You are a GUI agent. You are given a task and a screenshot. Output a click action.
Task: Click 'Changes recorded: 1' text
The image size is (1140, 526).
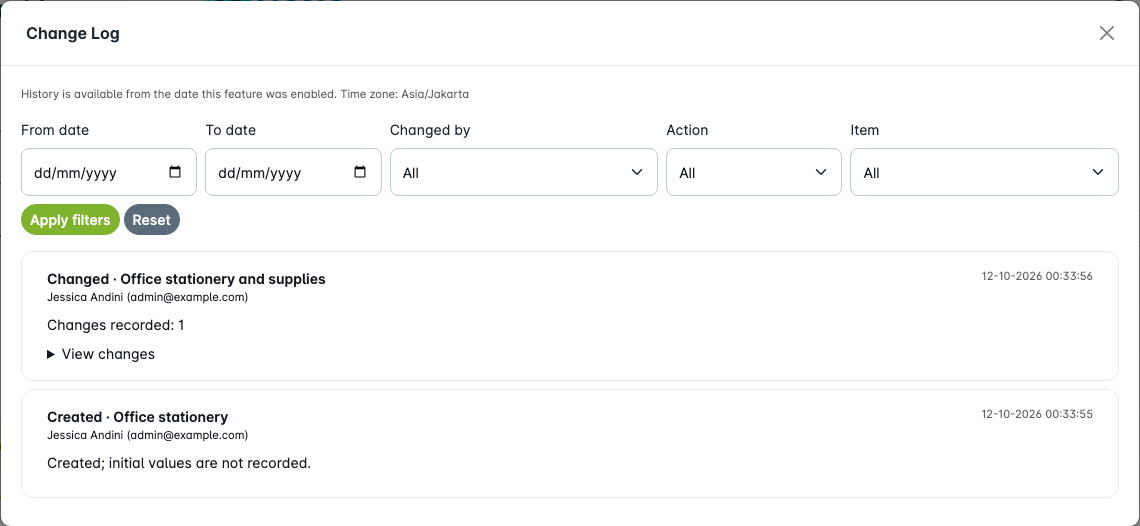(x=116, y=325)
